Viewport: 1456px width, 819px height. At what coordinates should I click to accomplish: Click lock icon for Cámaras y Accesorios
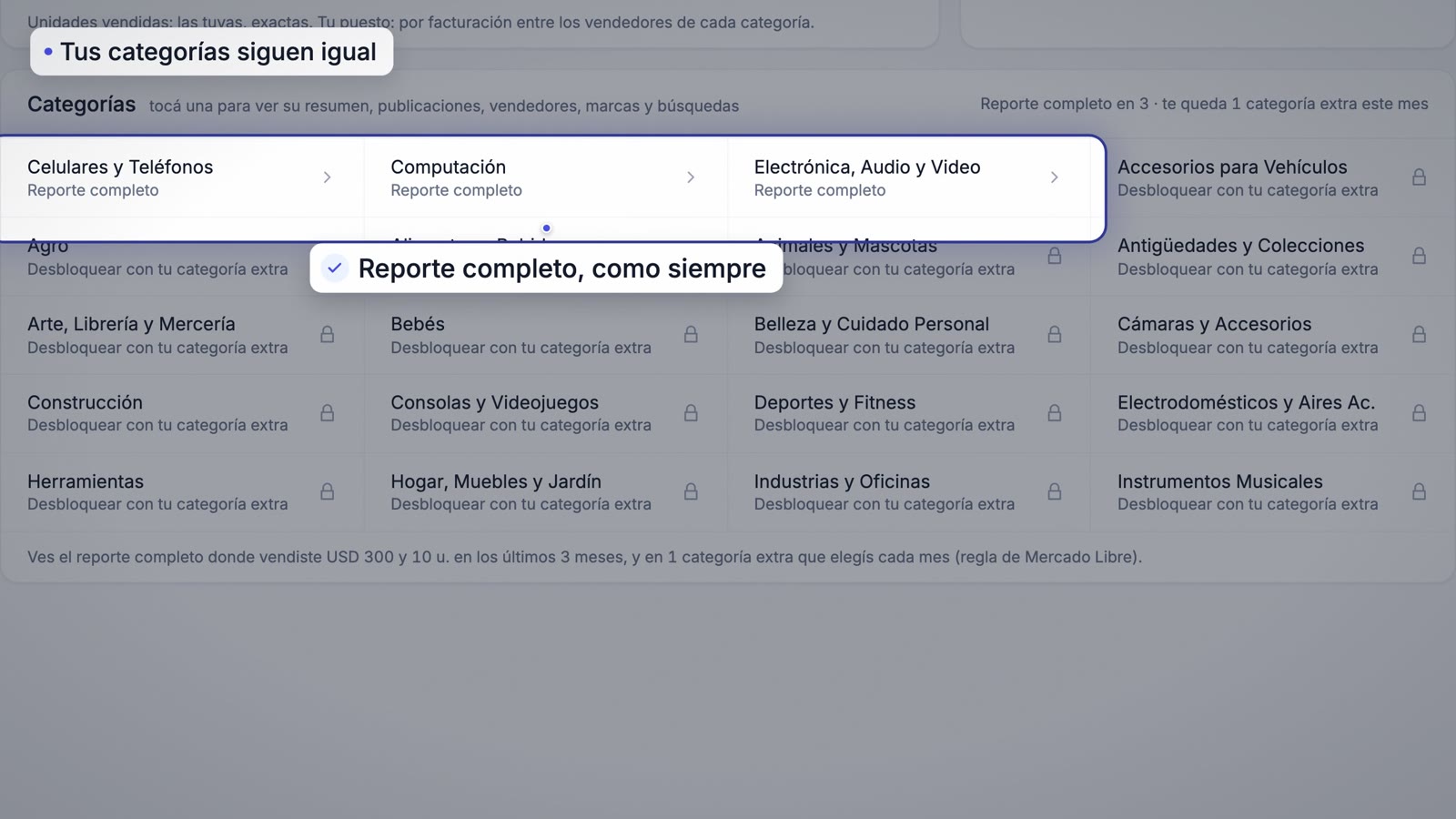1419,335
